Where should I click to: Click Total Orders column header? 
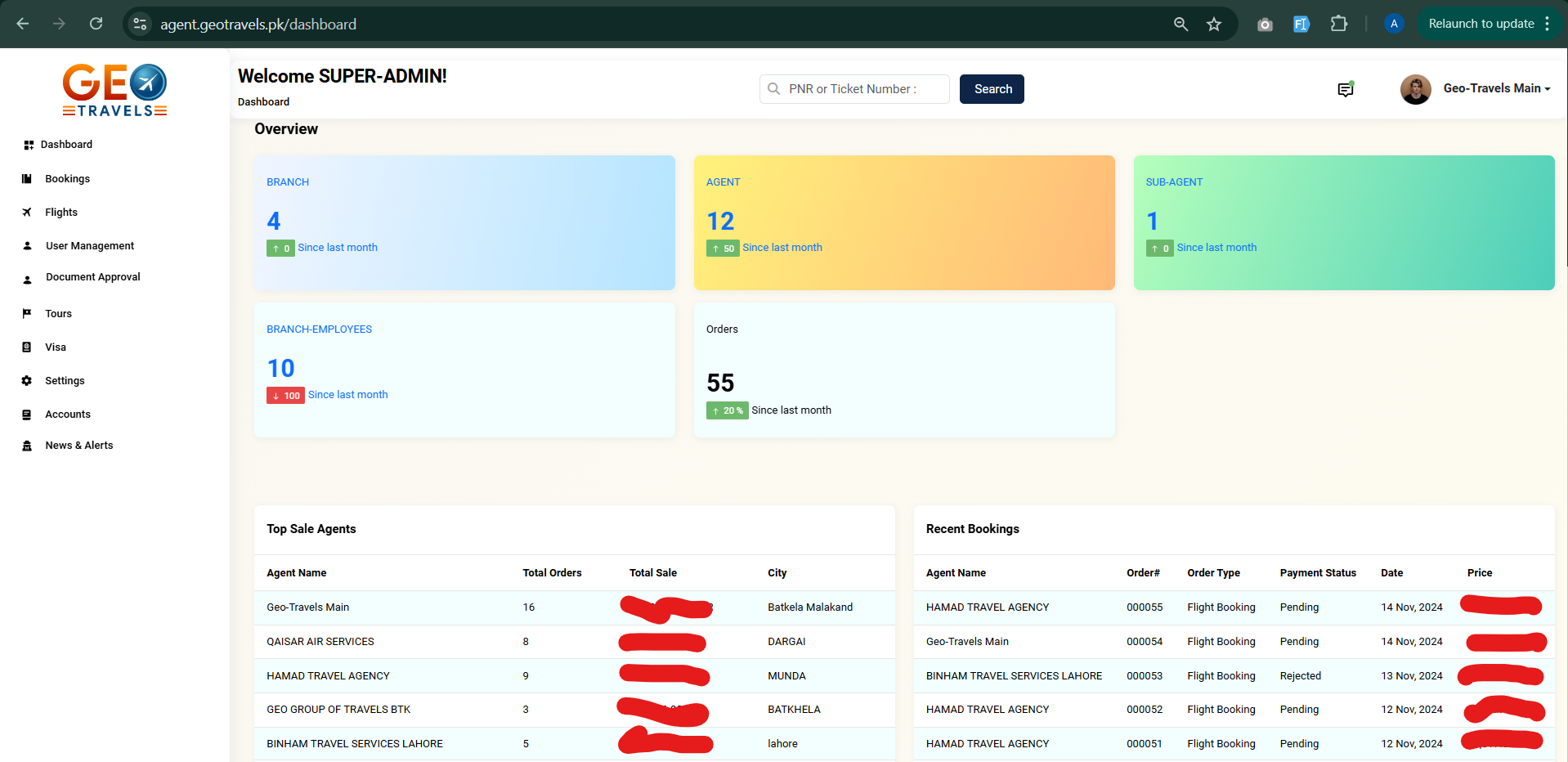(552, 573)
